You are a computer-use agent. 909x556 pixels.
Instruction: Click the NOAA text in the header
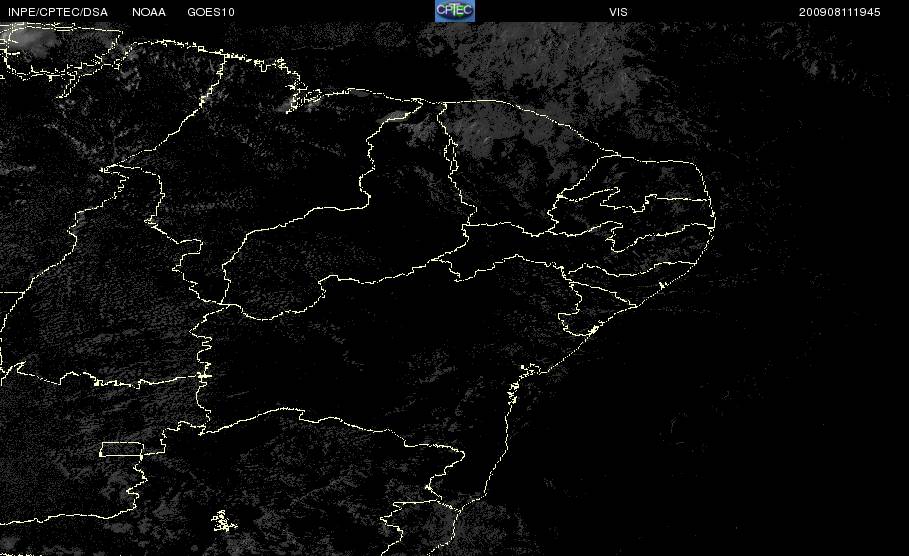tap(148, 12)
